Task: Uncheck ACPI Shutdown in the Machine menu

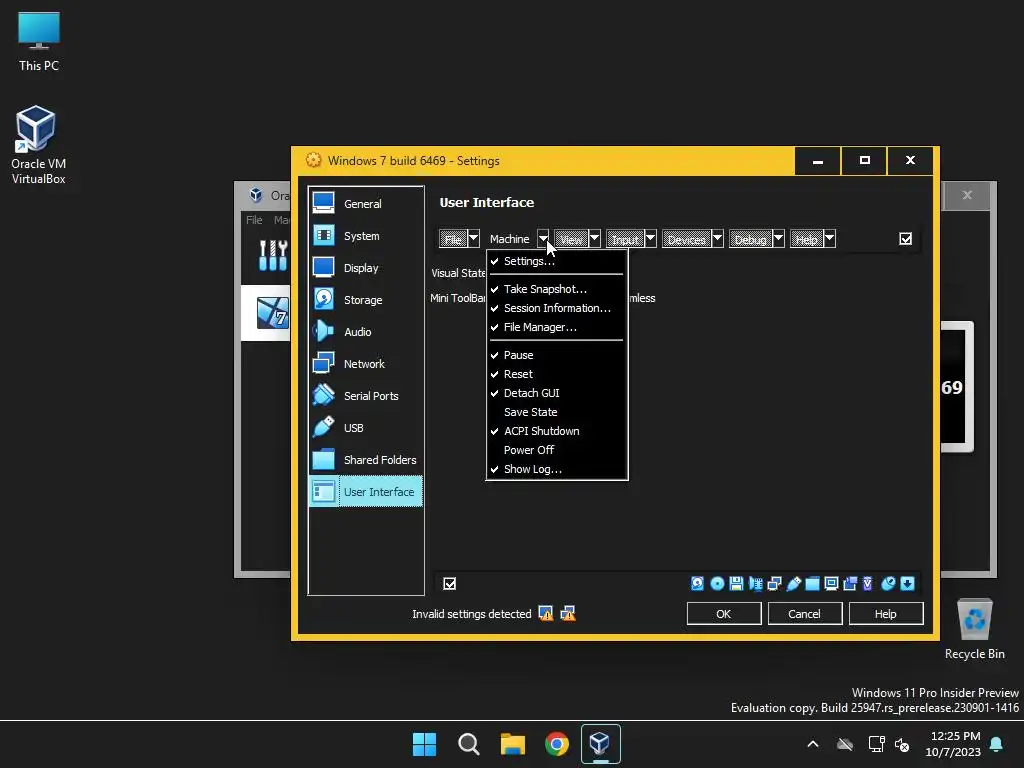Action: [x=556, y=430]
